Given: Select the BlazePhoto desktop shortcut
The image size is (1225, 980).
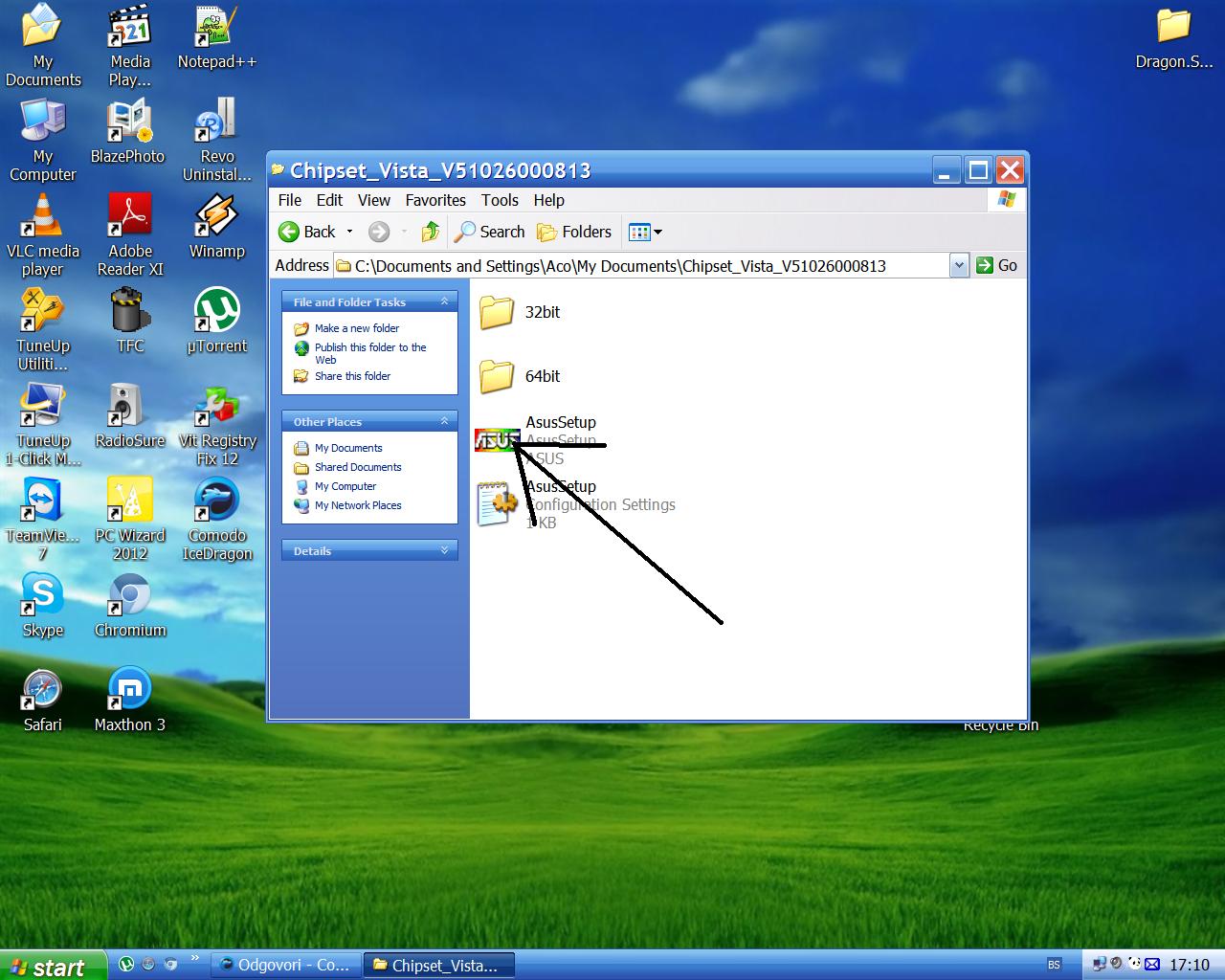Looking at the screenshot, I should tap(128, 132).
